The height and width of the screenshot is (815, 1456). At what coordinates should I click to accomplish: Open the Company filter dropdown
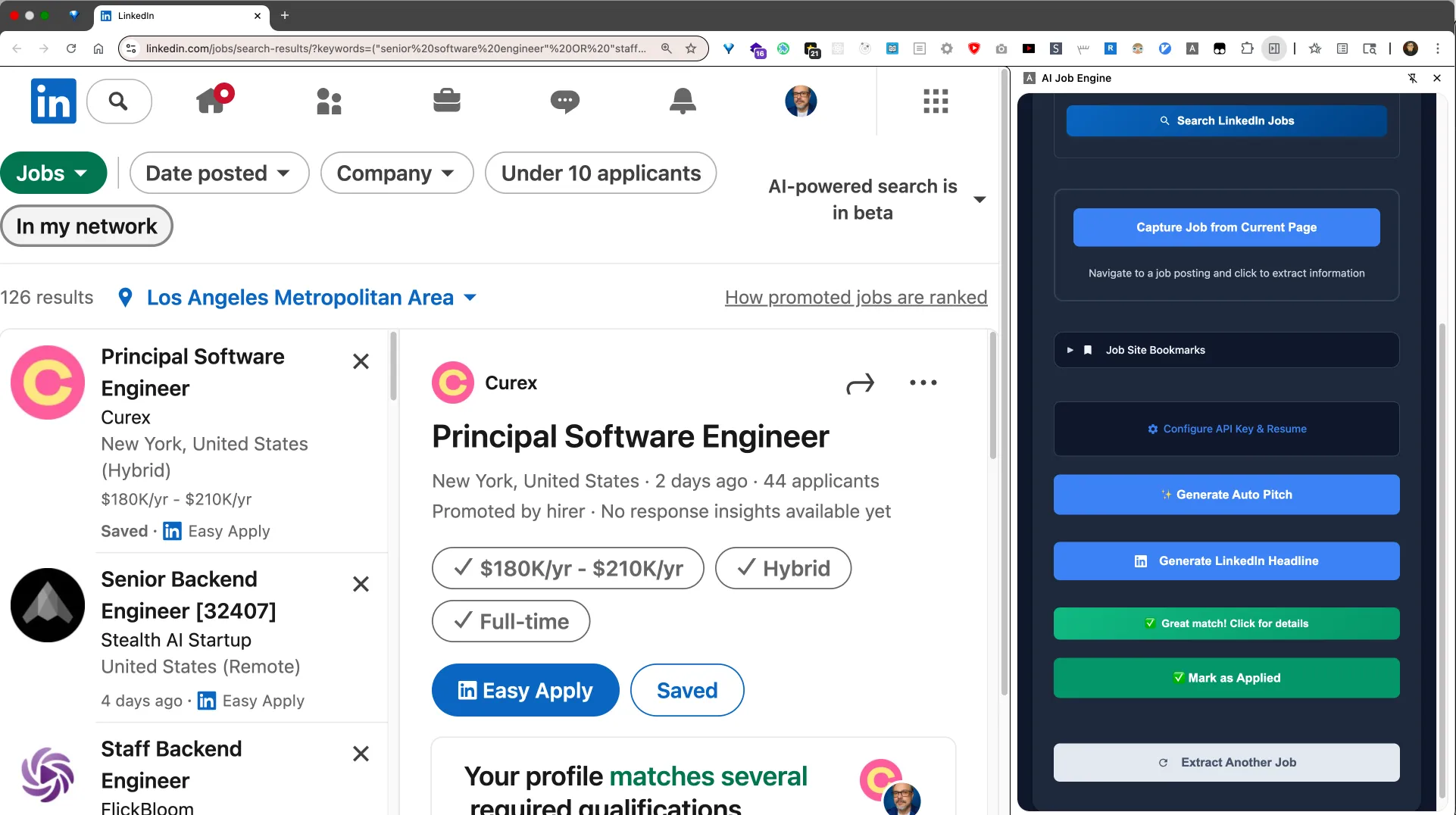tap(397, 173)
